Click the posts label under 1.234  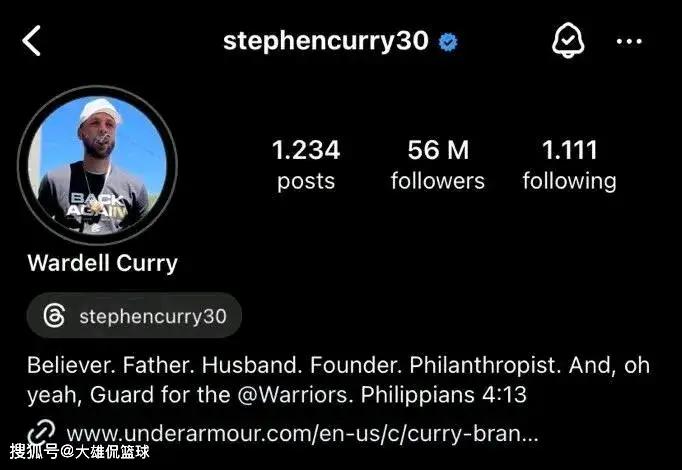(306, 182)
